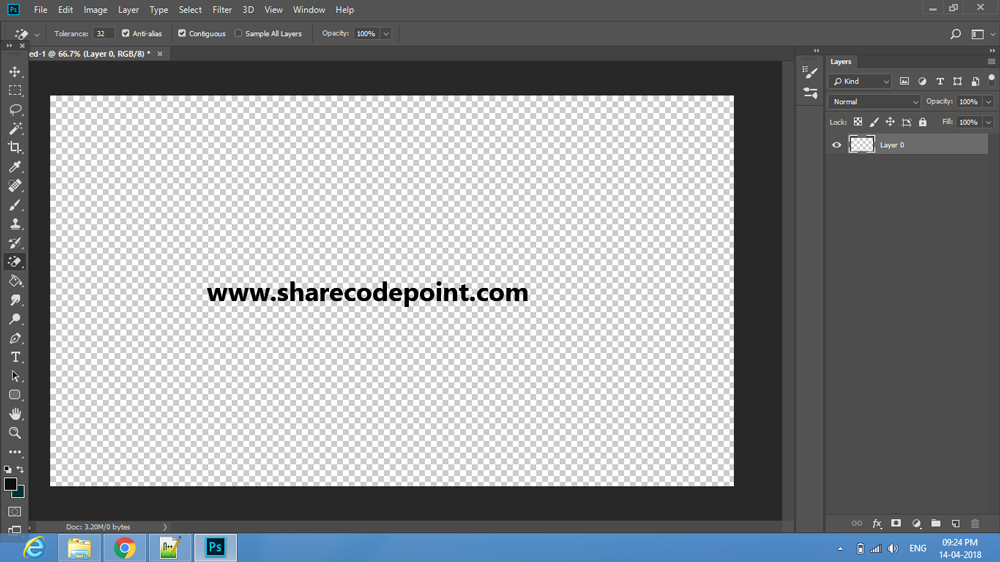Toggle filter for type layers
The image size is (1000, 562).
[940, 81]
